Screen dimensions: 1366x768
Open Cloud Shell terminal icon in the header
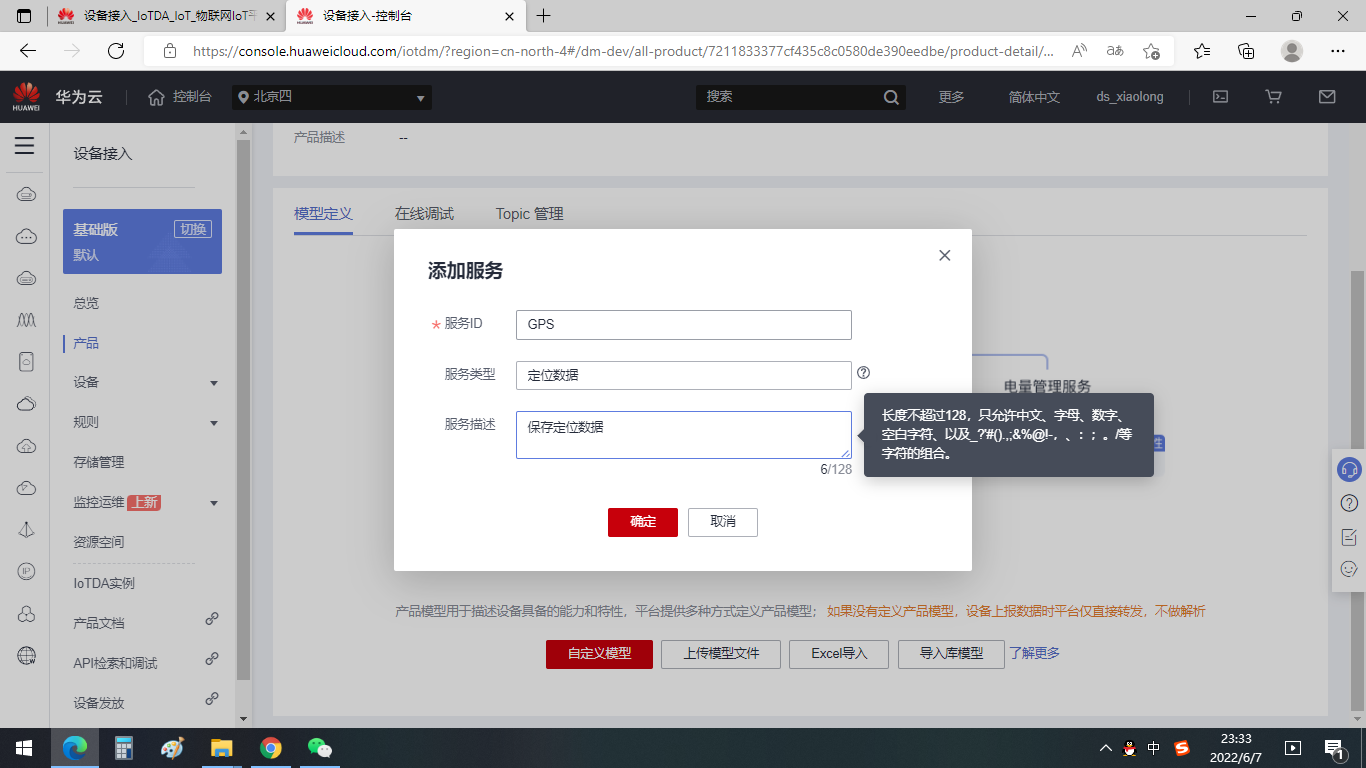[x=1220, y=97]
